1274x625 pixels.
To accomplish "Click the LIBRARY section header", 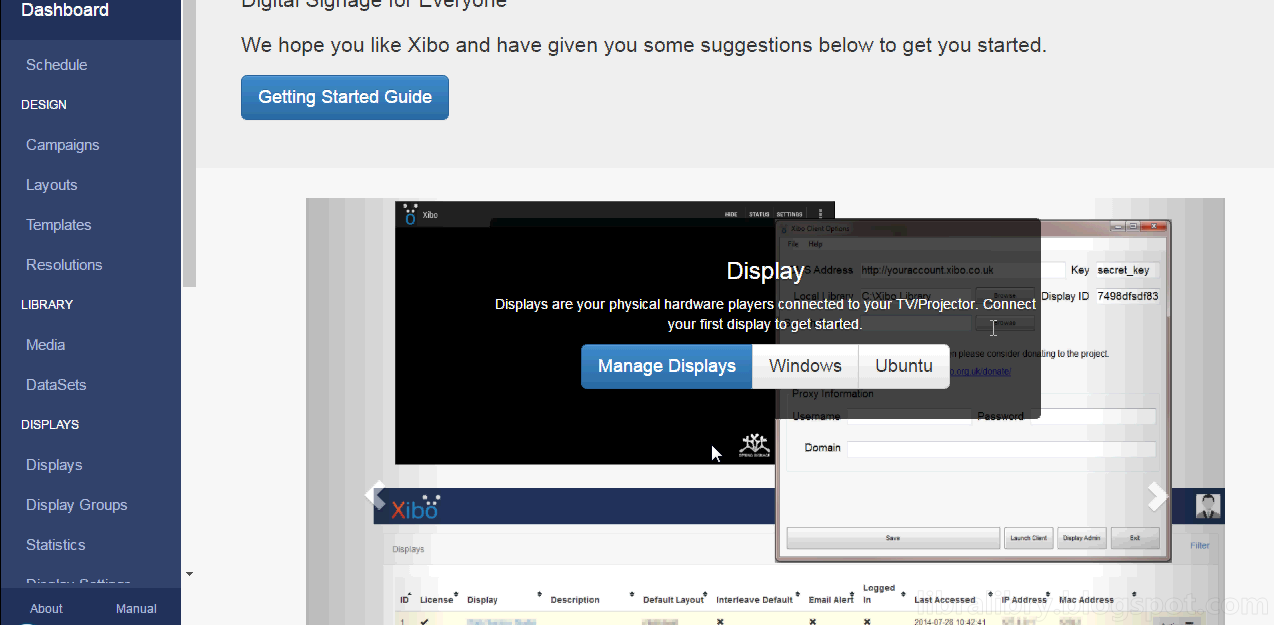I will 47,305.
